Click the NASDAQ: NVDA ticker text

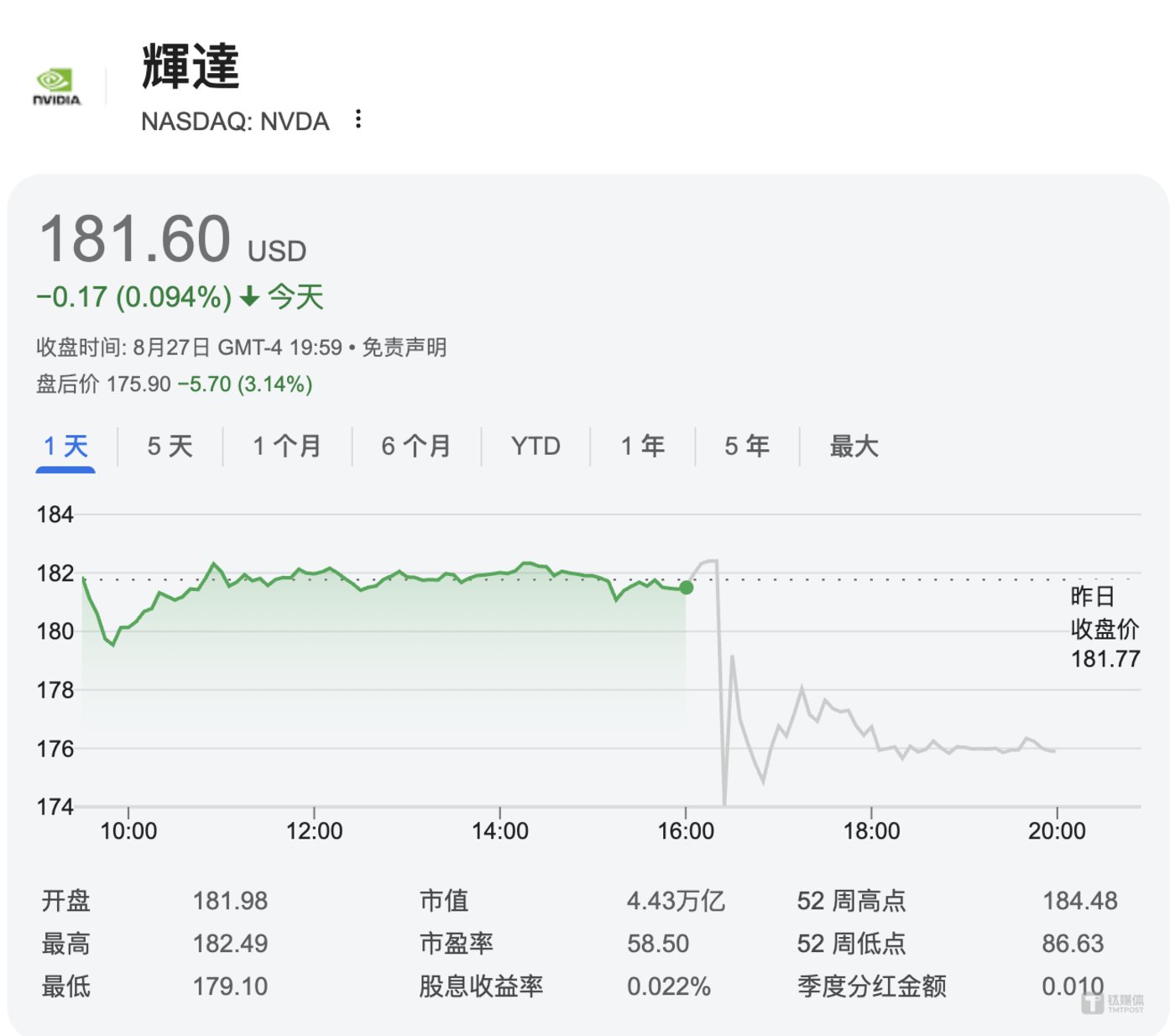click(x=235, y=122)
